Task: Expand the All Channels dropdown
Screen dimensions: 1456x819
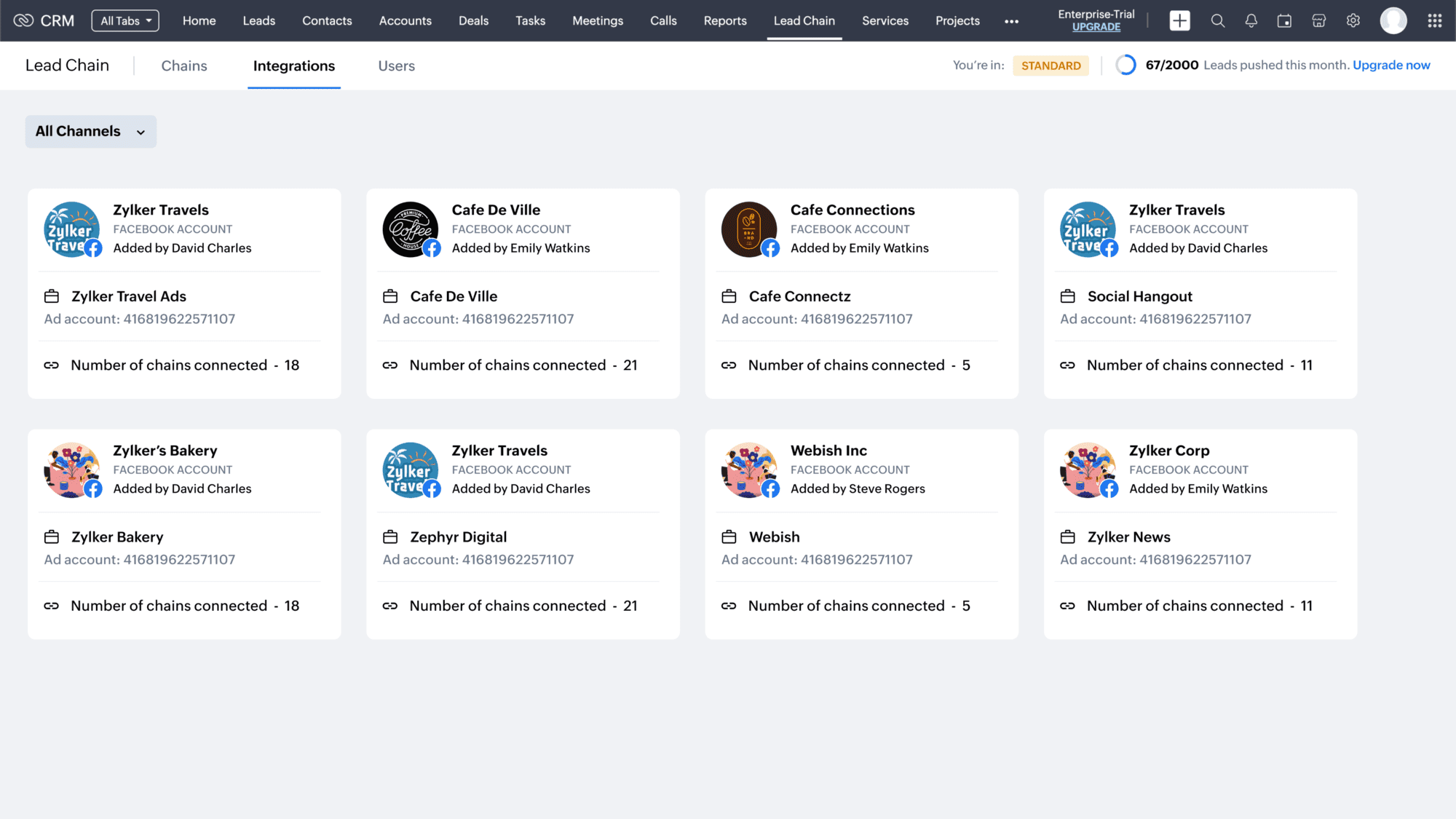Action: pyautogui.click(x=90, y=132)
